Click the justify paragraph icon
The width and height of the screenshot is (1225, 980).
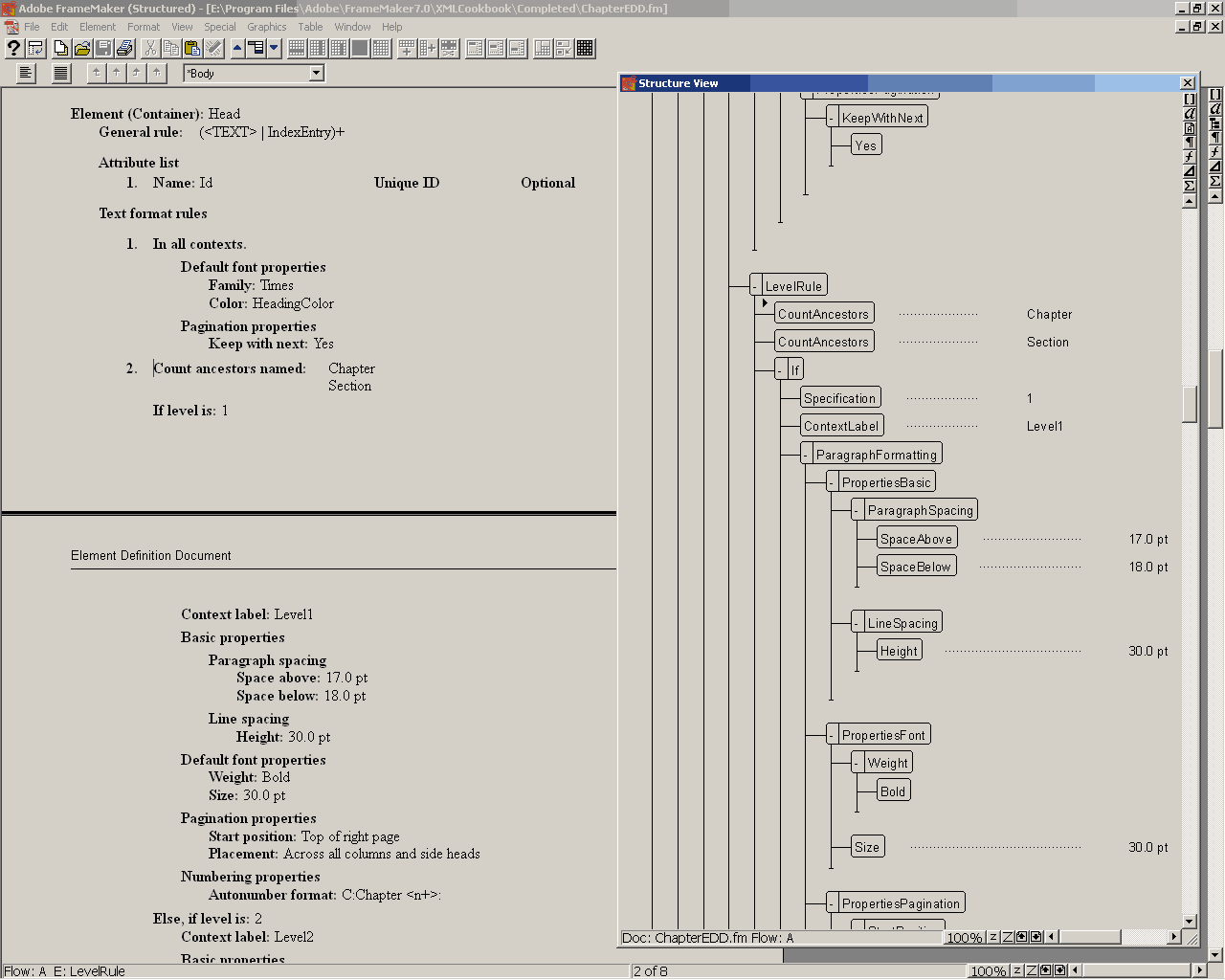click(x=61, y=73)
